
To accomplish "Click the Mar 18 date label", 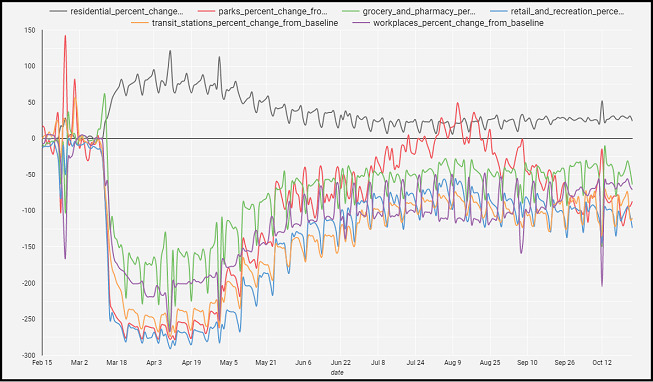I will pyautogui.click(x=117, y=363).
